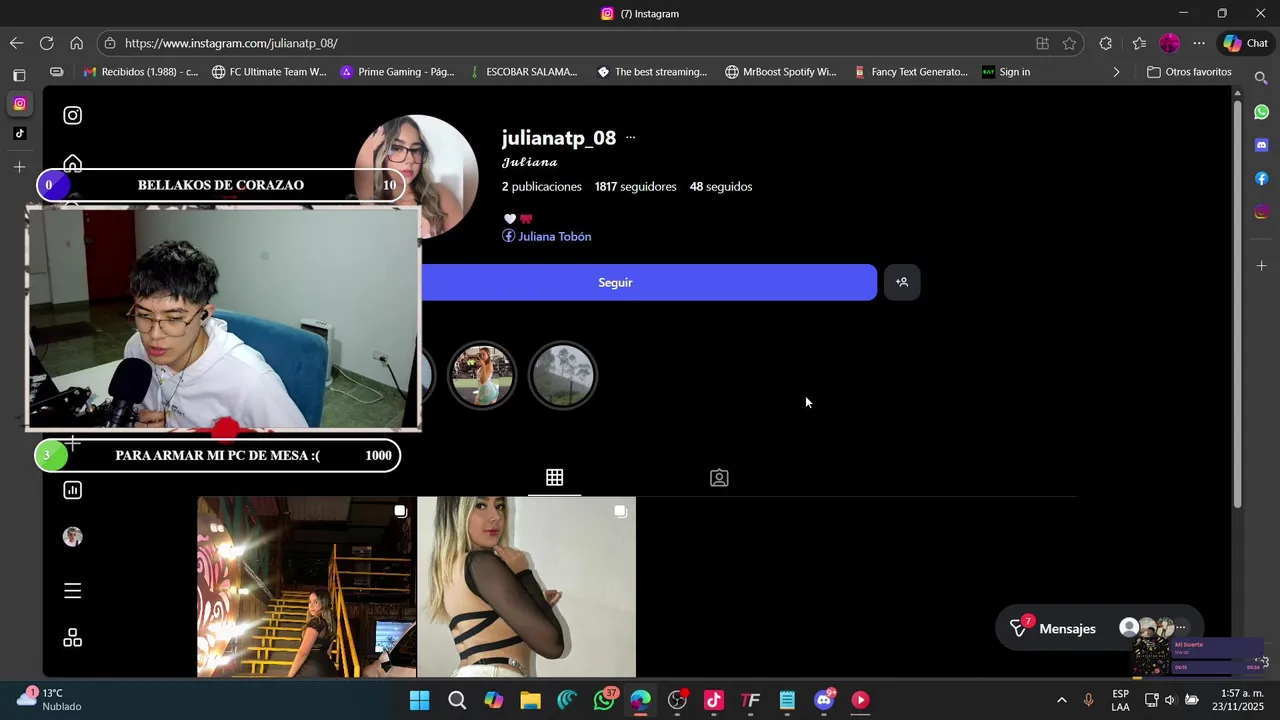Reload the Instagram page
Viewport: 1280px width, 720px height.
[46, 43]
